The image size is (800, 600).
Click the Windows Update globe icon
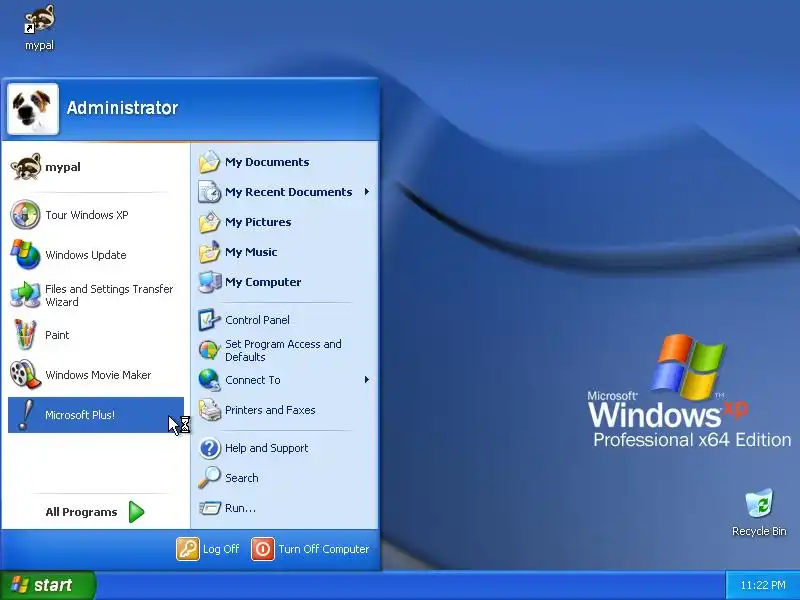point(25,254)
